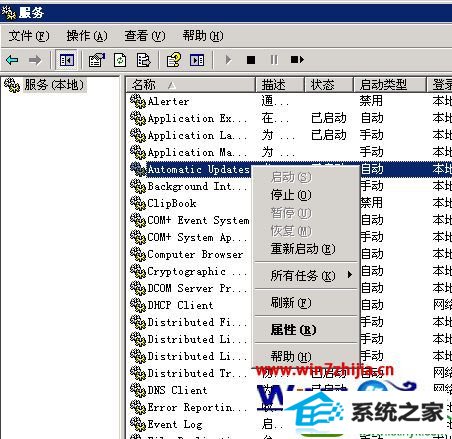This screenshot has height=439, width=452.
Task: Choose 属性(R) from the context menu
Action: point(306,330)
